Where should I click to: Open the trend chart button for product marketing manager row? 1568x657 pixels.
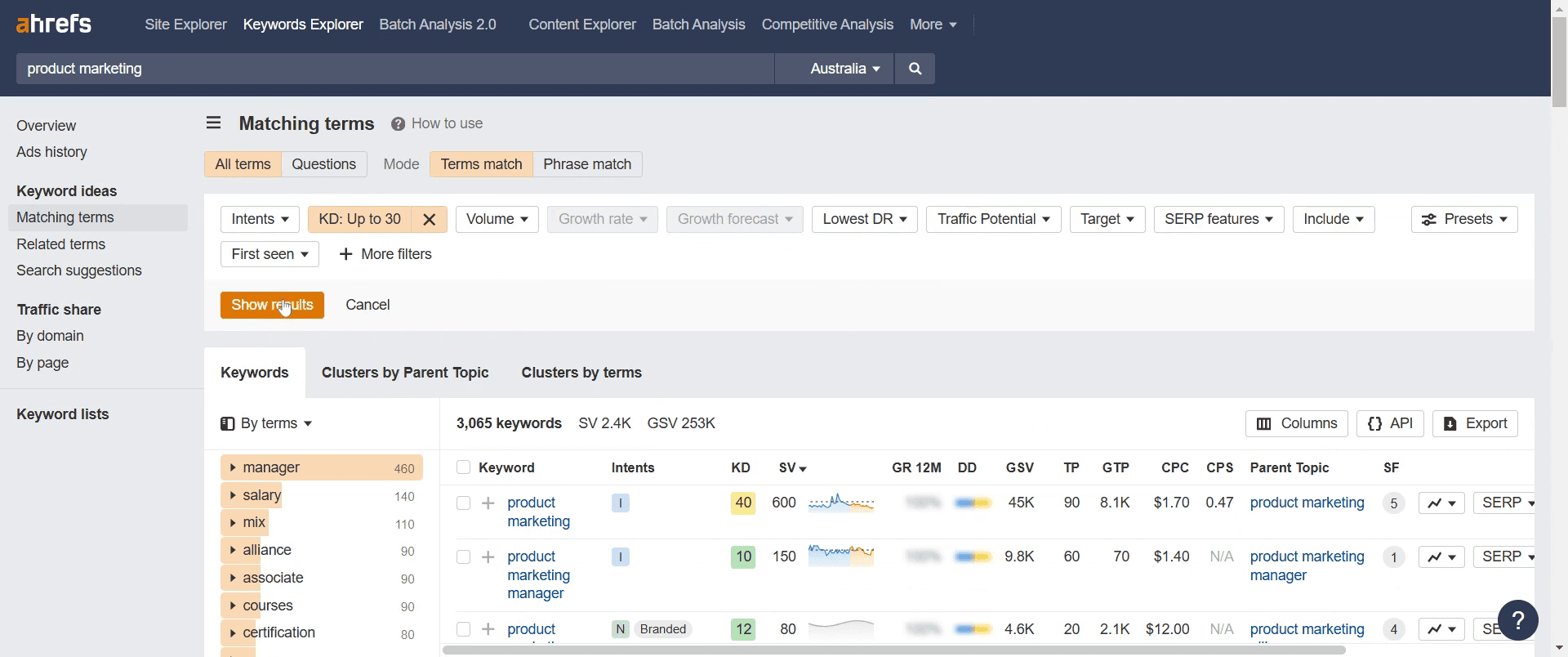(1441, 557)
